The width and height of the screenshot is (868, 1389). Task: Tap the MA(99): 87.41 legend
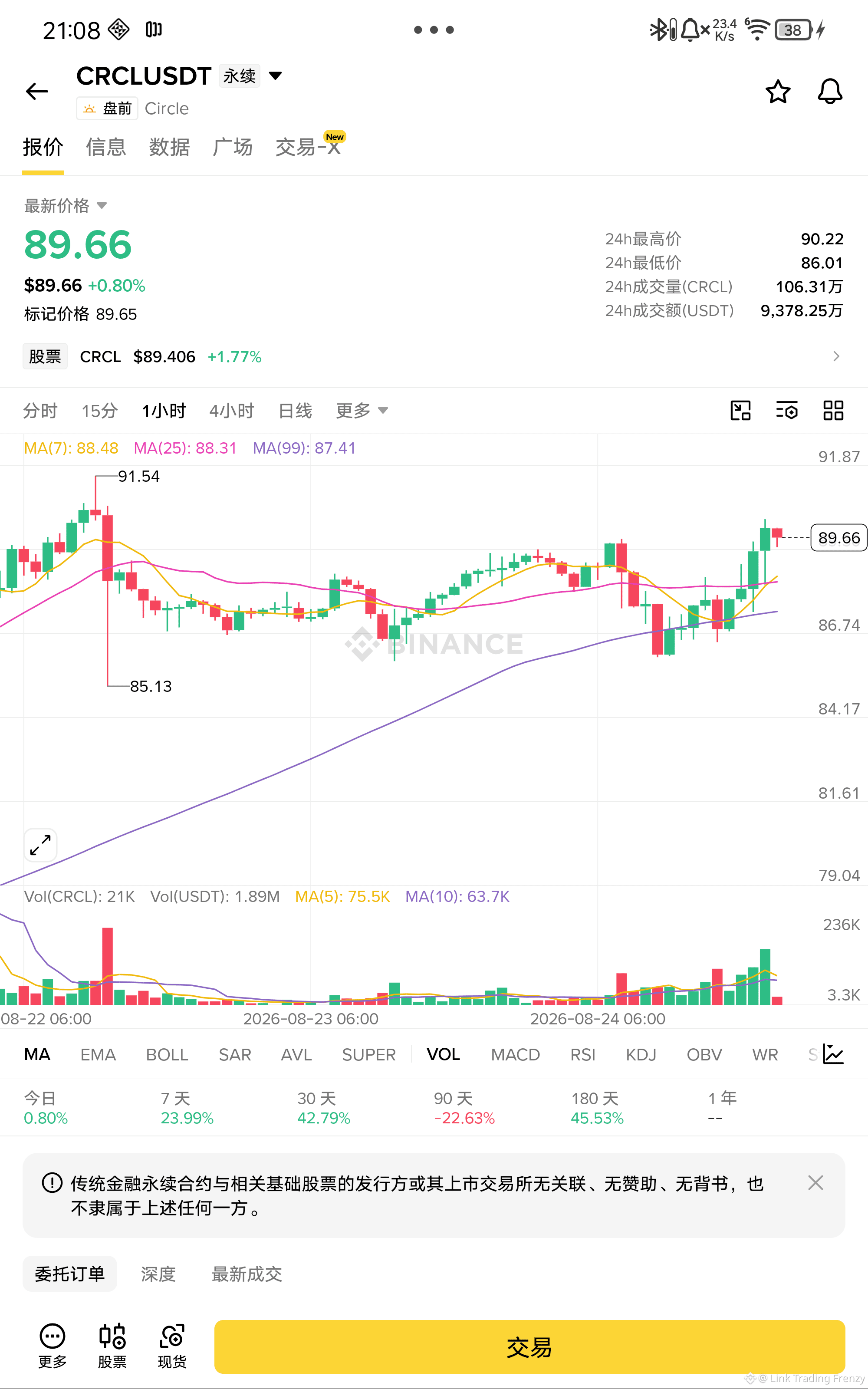304,448
